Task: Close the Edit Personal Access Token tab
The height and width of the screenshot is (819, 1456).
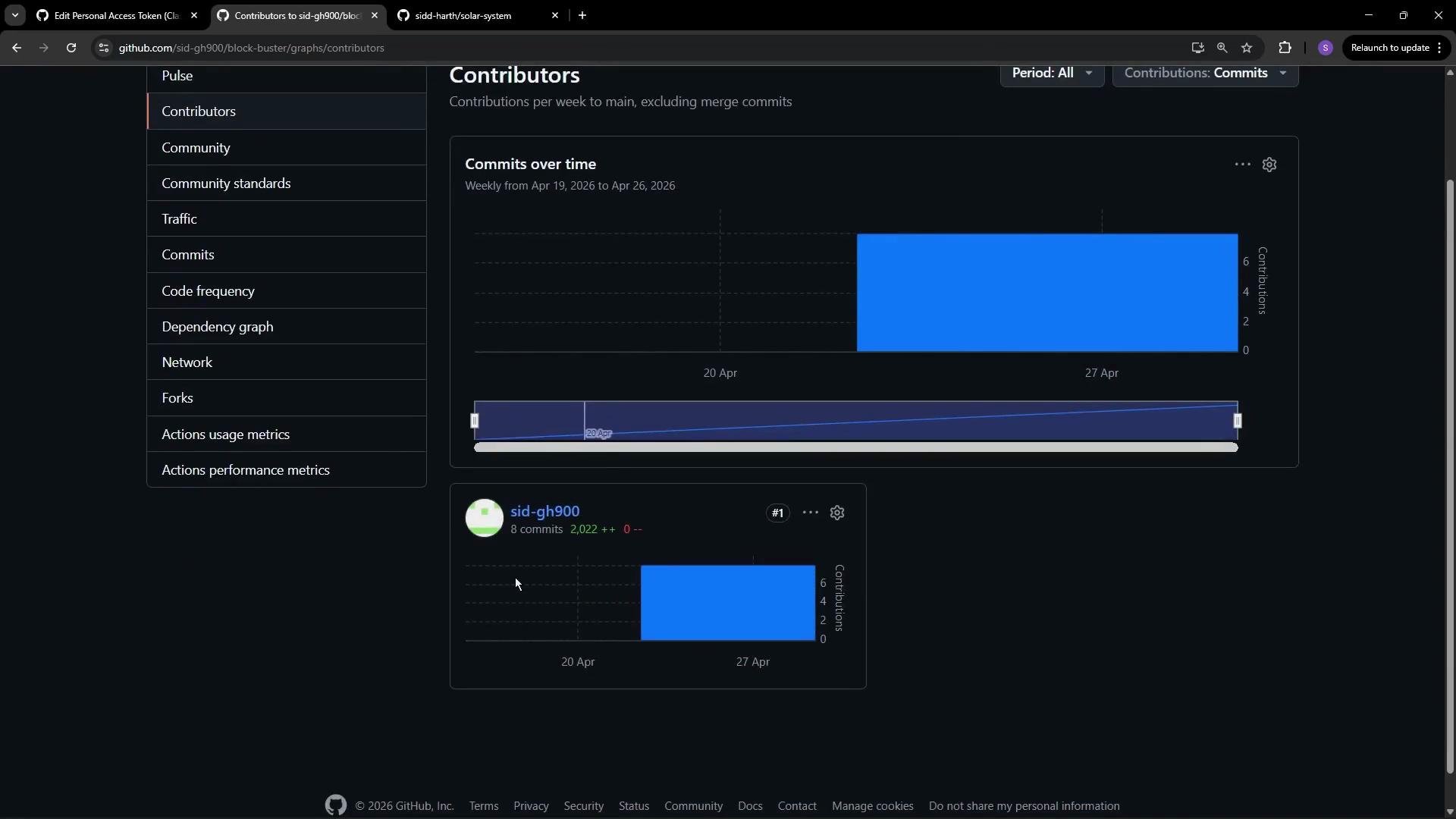Action: 194,15
